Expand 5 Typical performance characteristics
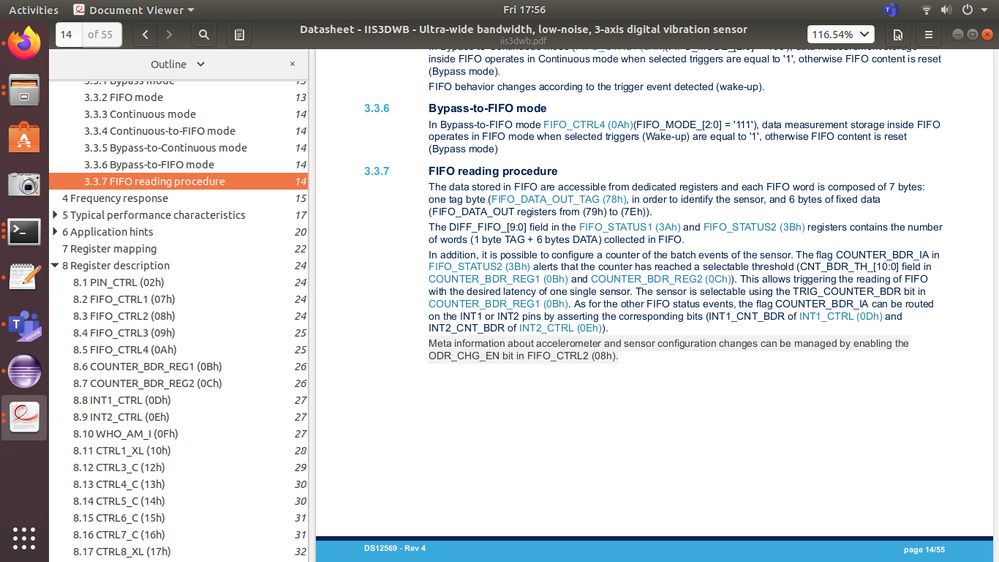999x562 pixels. [55, 215]
